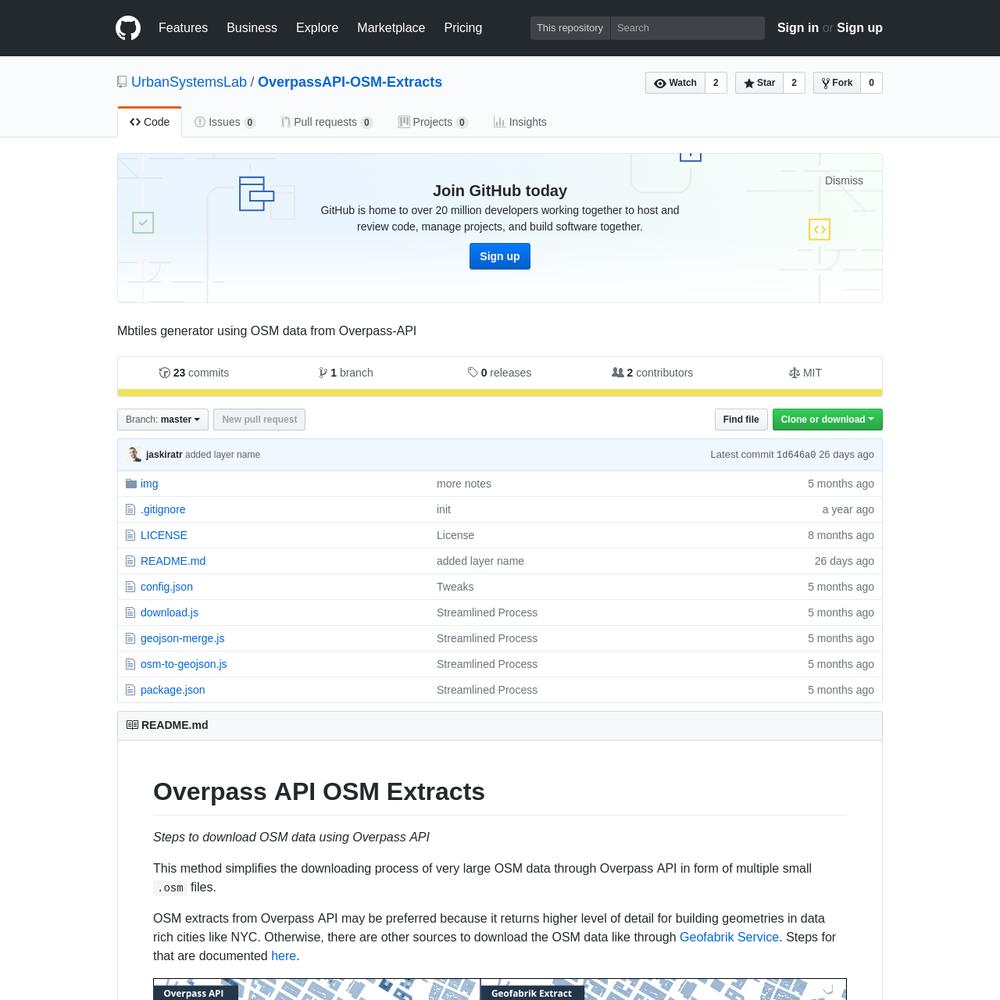This screenshot has height=1000, width=1000.
Task: Click Sign in at top right
Action: [798, 28]
